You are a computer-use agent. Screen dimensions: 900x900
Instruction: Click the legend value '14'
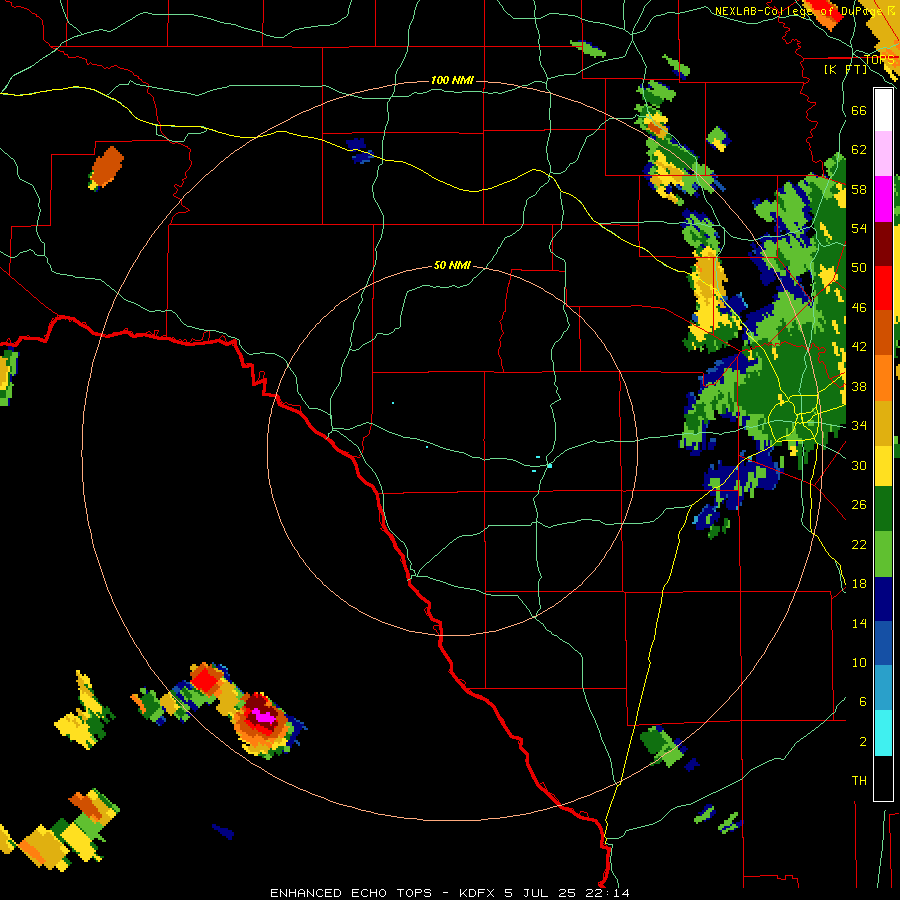coord(859,623)
